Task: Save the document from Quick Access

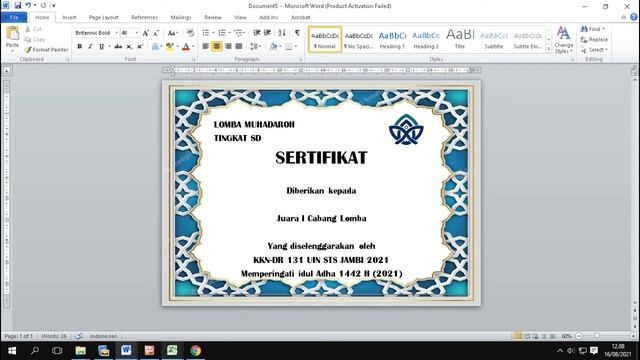Action: pyautogui.click(x=18, y=6)
